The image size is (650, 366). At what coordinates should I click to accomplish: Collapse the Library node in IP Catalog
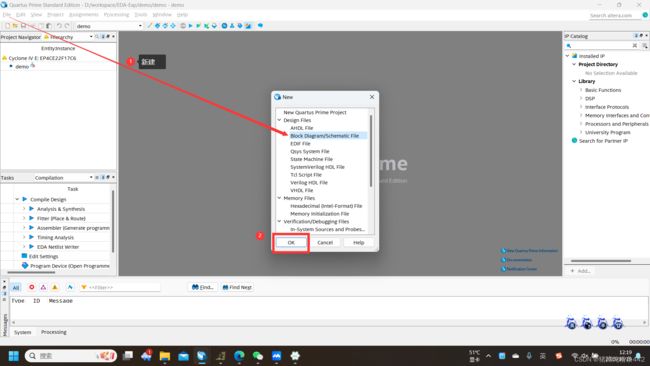point(574,81)
